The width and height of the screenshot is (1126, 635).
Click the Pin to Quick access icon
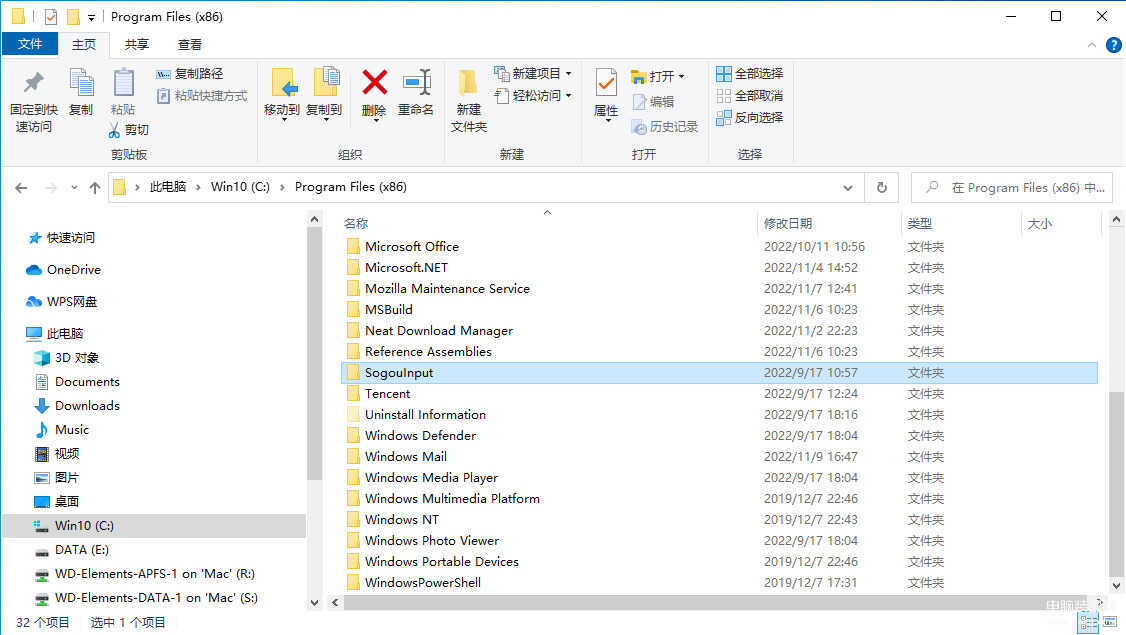(x=33, y=83)
